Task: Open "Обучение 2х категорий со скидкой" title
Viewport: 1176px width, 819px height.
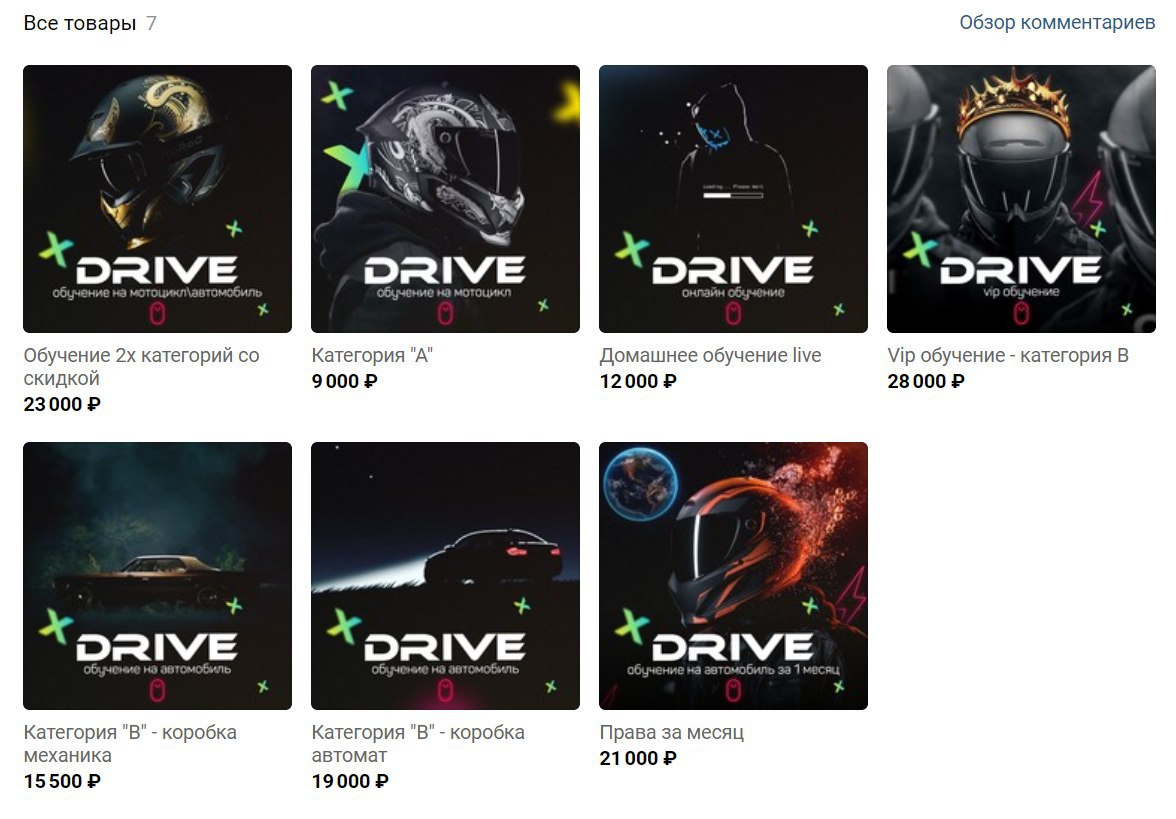Action: tap(141, 367)
